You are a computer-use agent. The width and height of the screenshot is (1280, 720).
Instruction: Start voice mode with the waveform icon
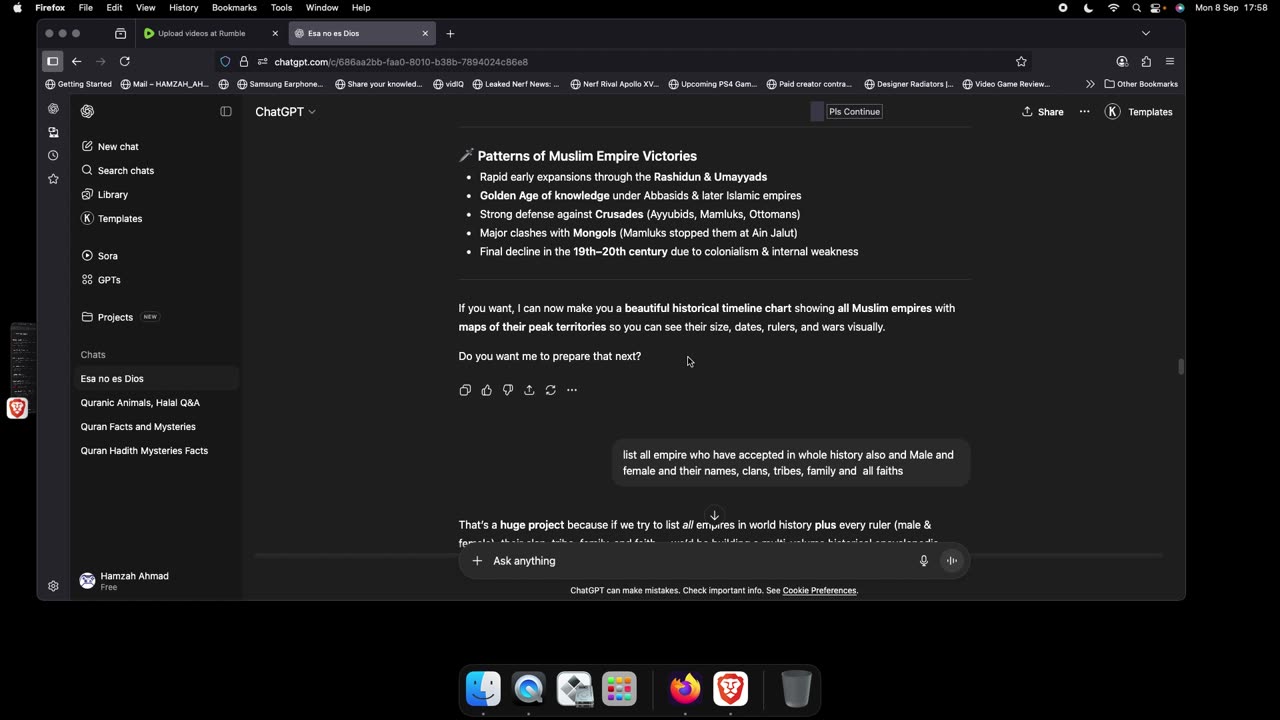tap(952, 561)
